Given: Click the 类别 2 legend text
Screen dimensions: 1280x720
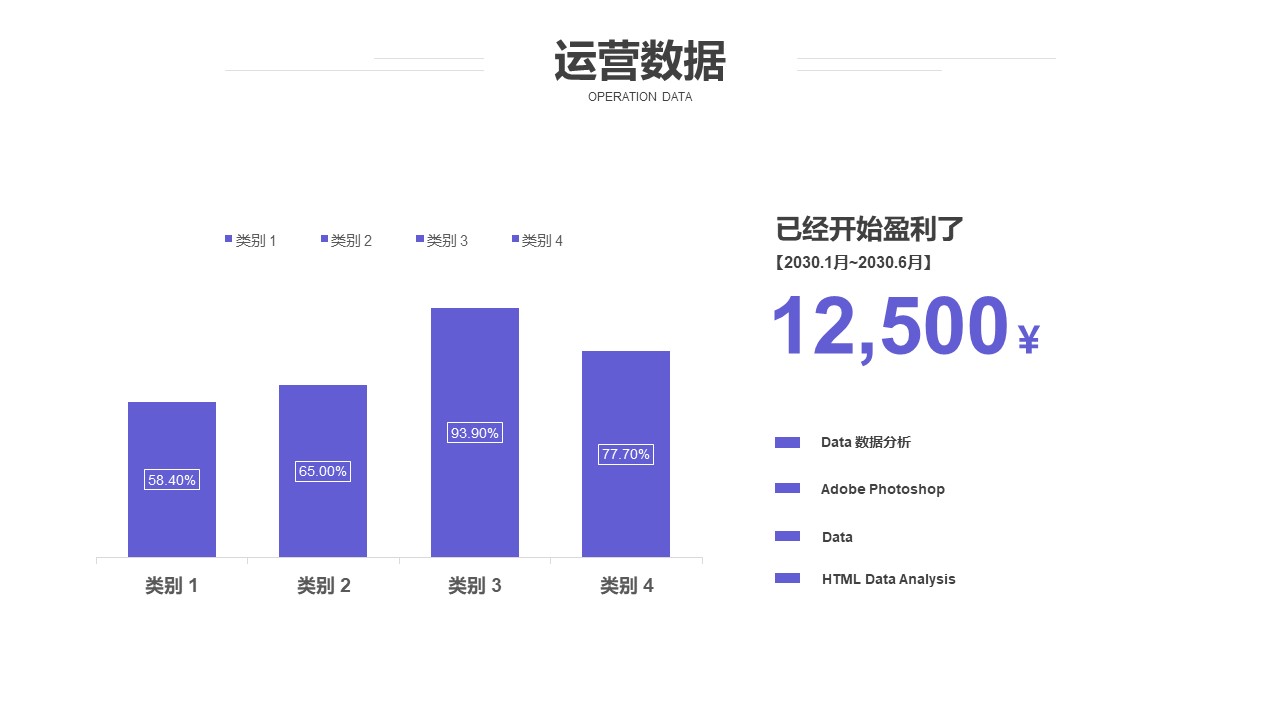Looking at the screenshot, I should coord(351,241).
